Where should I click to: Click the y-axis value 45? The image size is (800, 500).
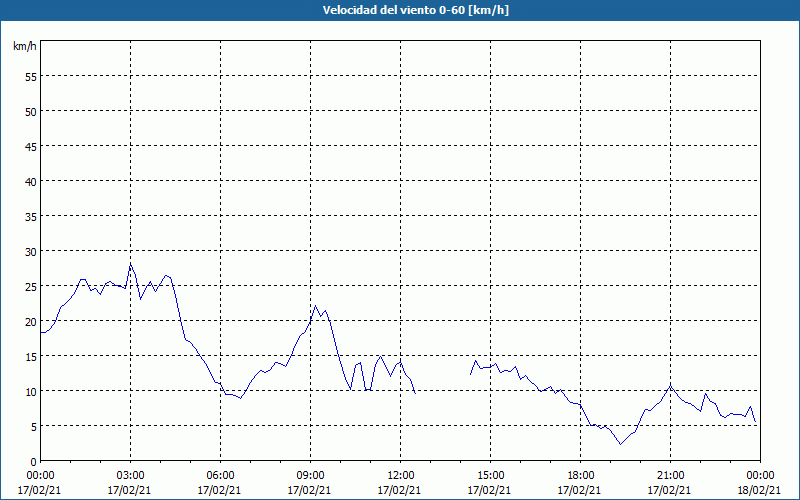(x=31, y=146)
